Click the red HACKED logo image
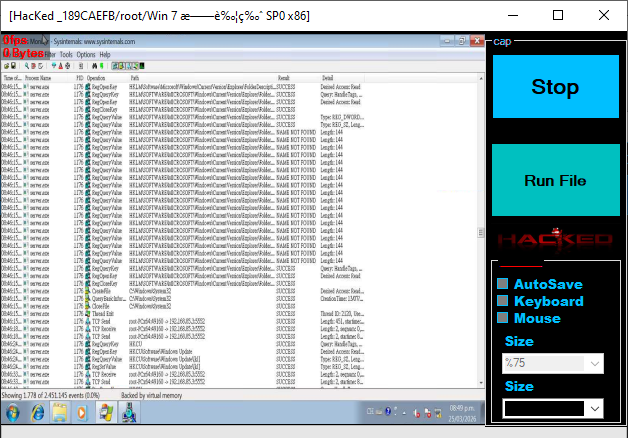The image size is (628, 438). coord(555,239)
